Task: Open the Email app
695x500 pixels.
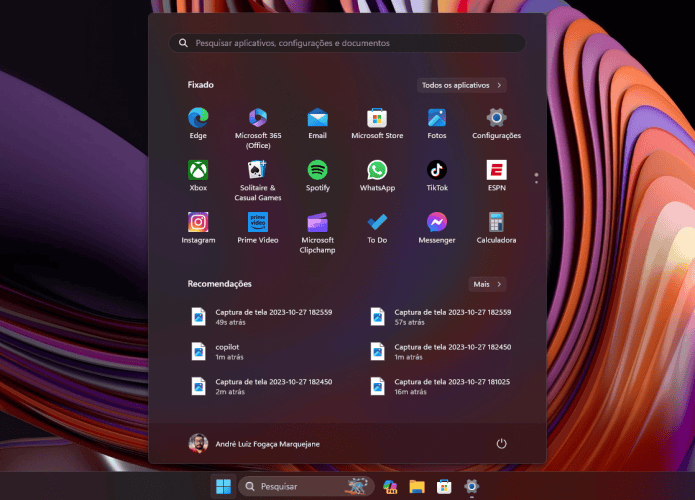Action: coord(317,124)
